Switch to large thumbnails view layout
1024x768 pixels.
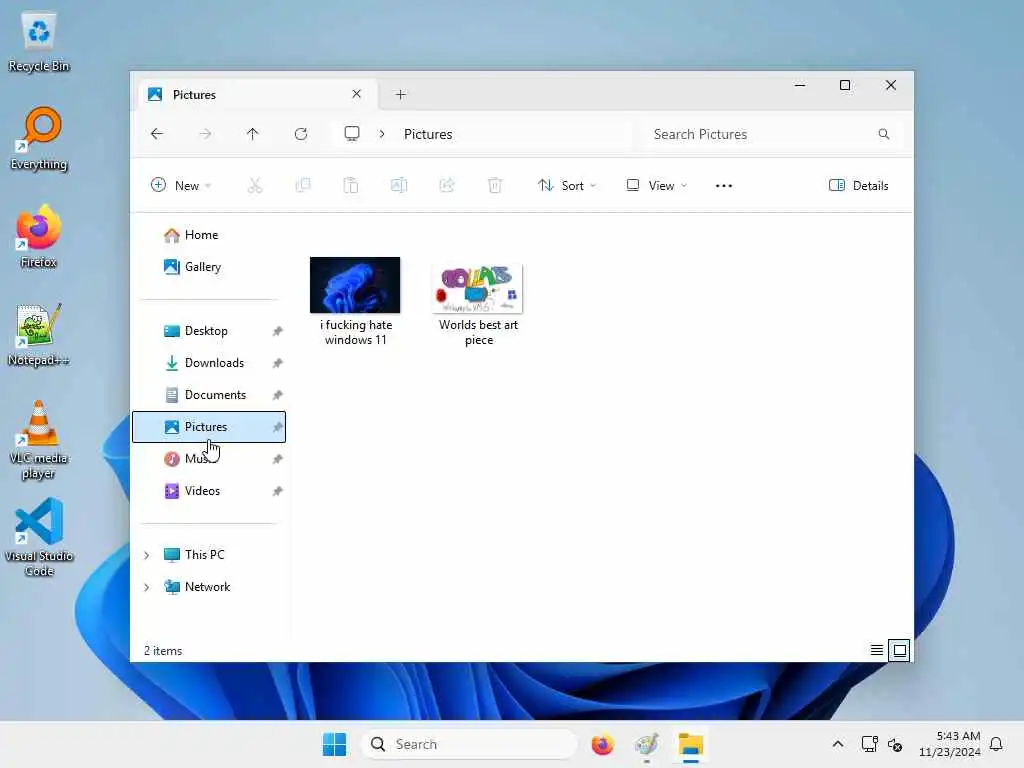click(899, 650)
